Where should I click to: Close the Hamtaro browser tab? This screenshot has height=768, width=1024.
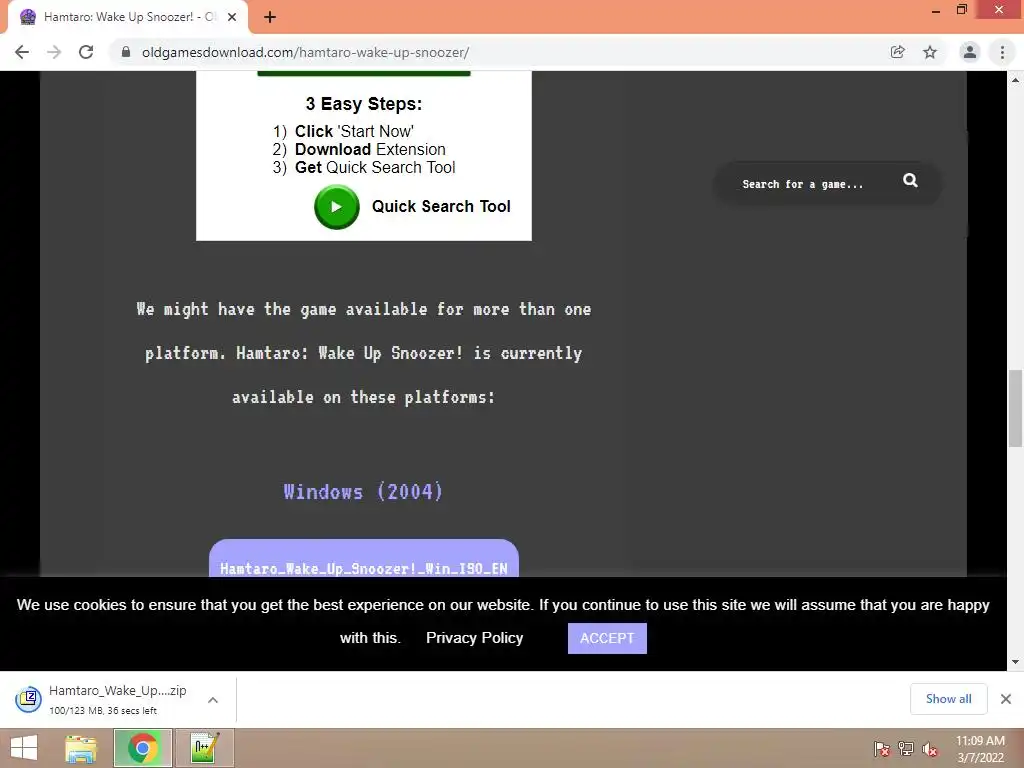pos(232,17)
